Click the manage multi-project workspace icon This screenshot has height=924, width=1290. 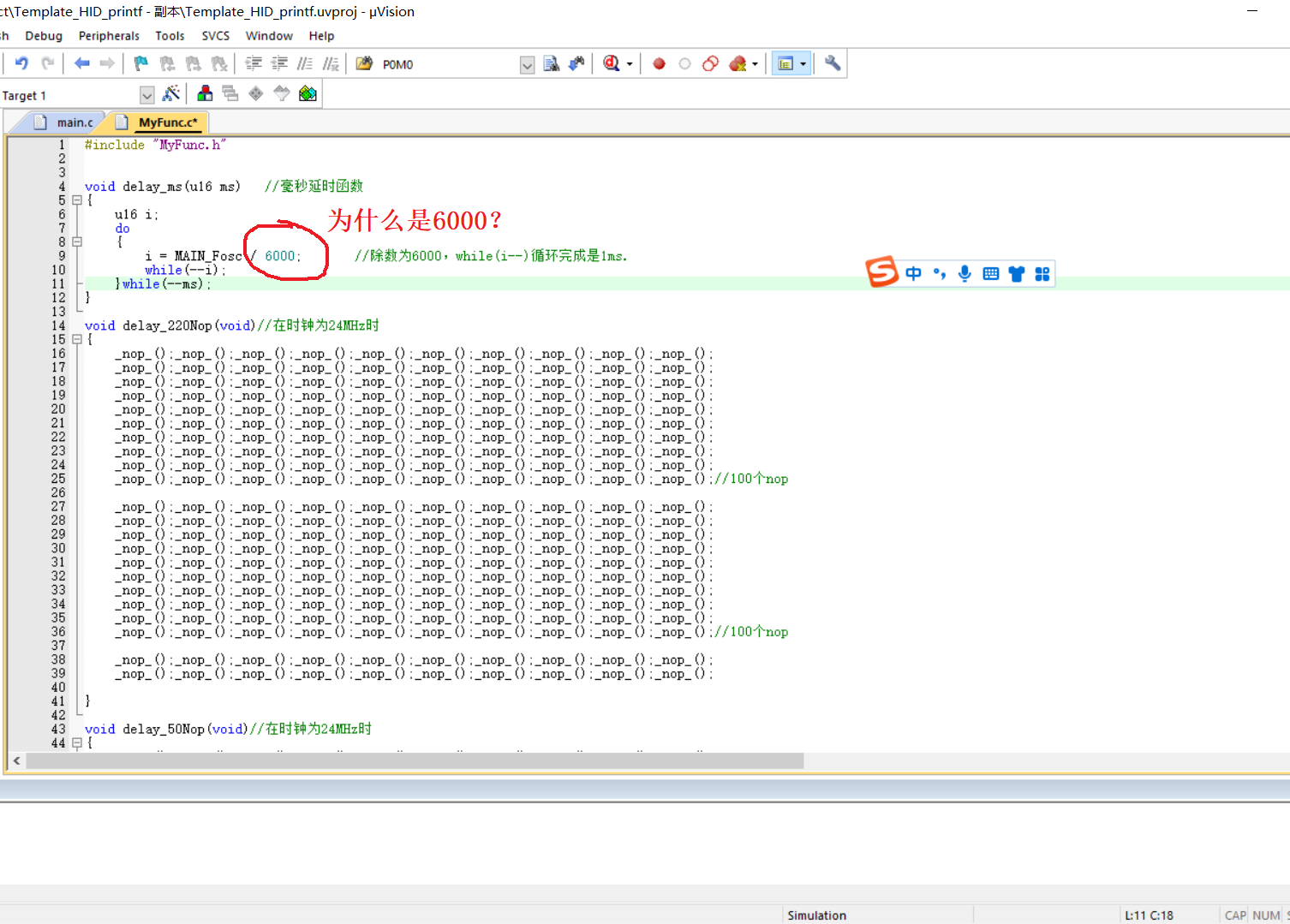[x=230, y=93]
